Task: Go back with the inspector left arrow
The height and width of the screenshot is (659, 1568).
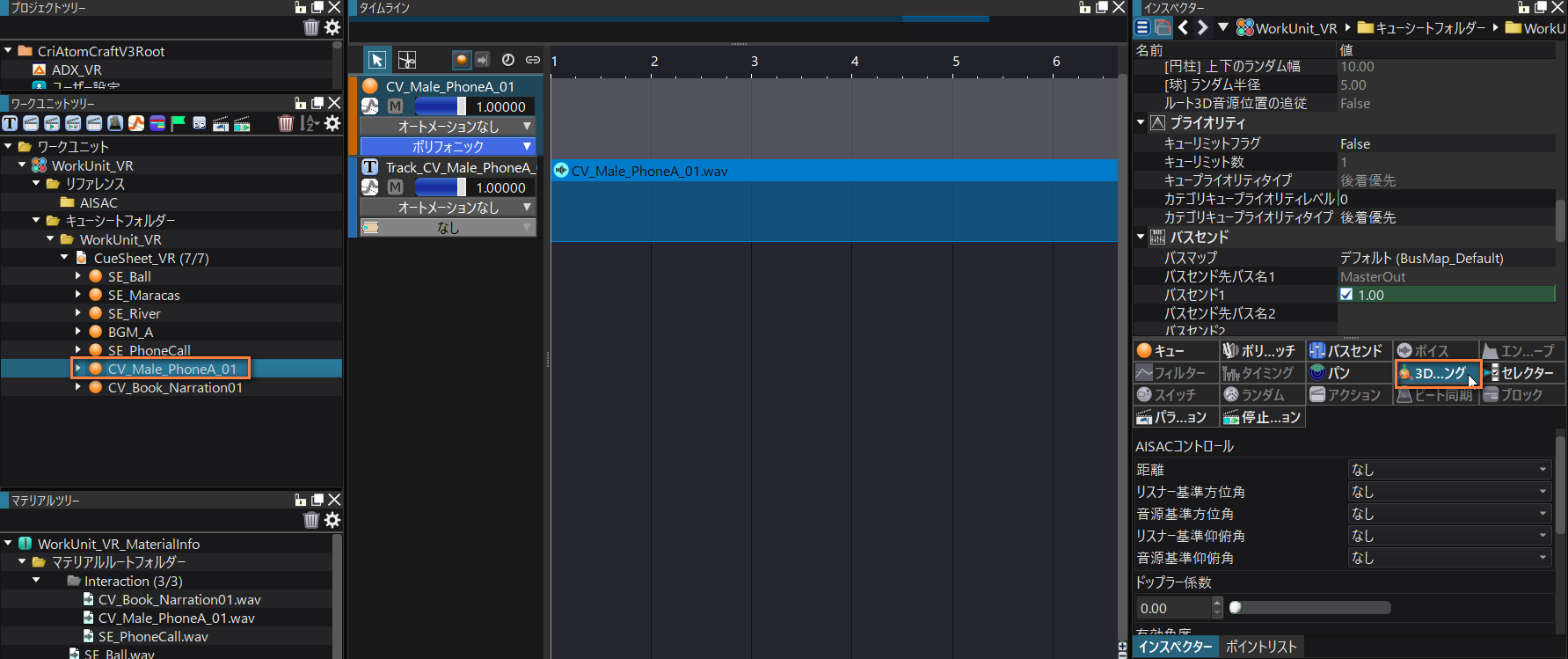Action: pos(1184,27)
